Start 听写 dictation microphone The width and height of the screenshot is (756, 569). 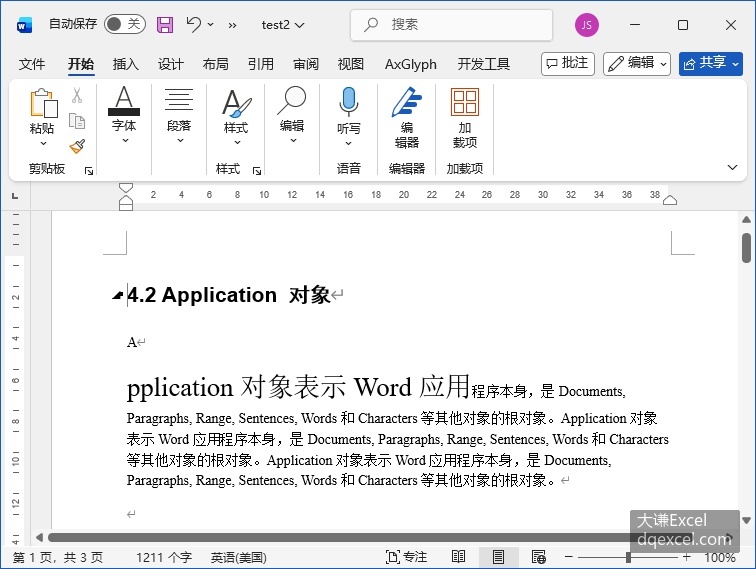[349, 101]
